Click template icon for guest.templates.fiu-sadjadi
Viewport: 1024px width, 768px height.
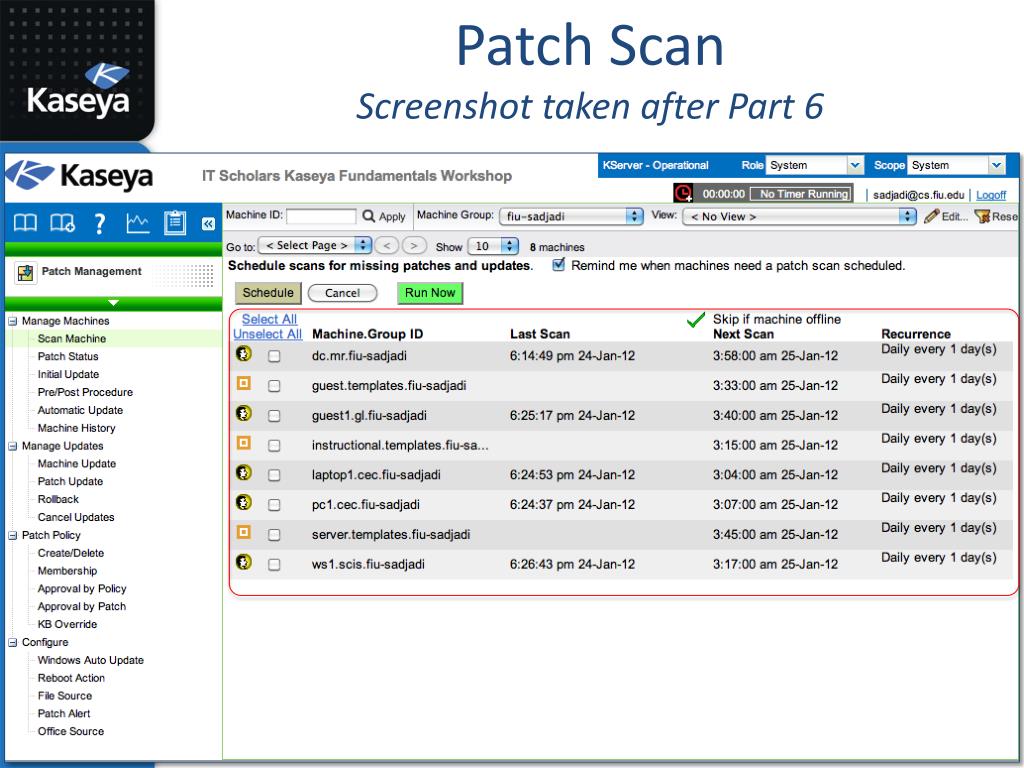click(244, 383)
